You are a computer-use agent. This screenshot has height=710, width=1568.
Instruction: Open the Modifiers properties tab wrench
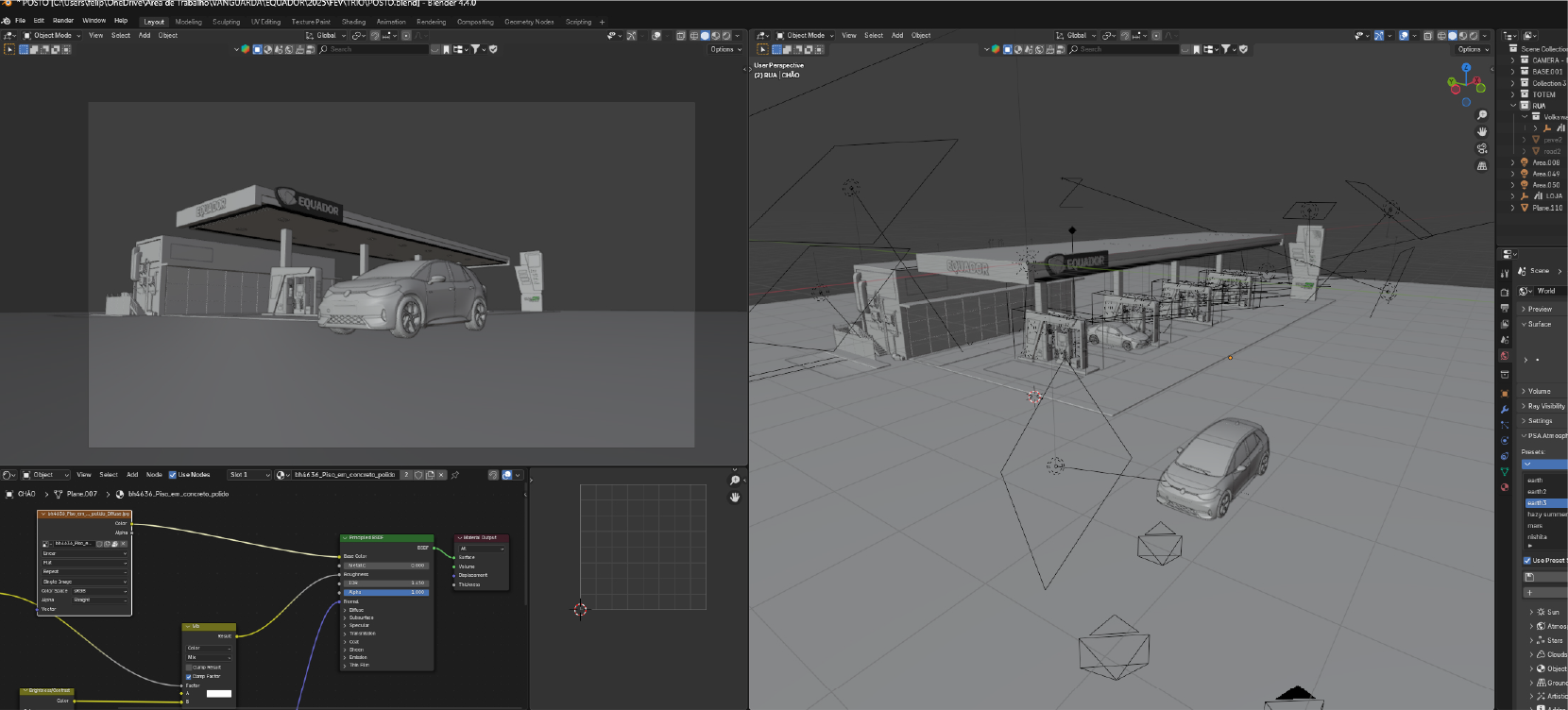pyautogui.click(x=1505, y=409)
